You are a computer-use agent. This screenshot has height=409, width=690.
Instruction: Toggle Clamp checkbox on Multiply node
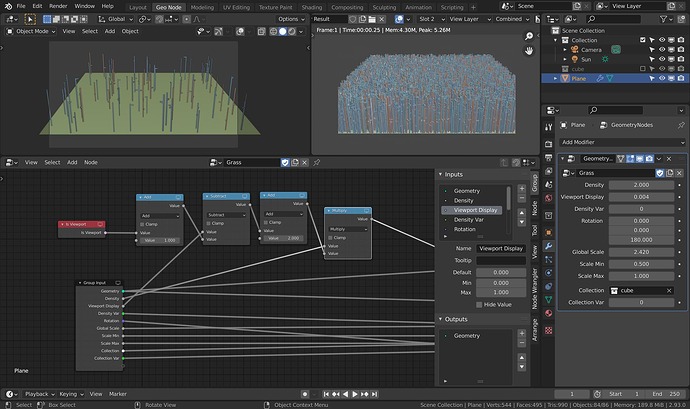pos(330,238)
